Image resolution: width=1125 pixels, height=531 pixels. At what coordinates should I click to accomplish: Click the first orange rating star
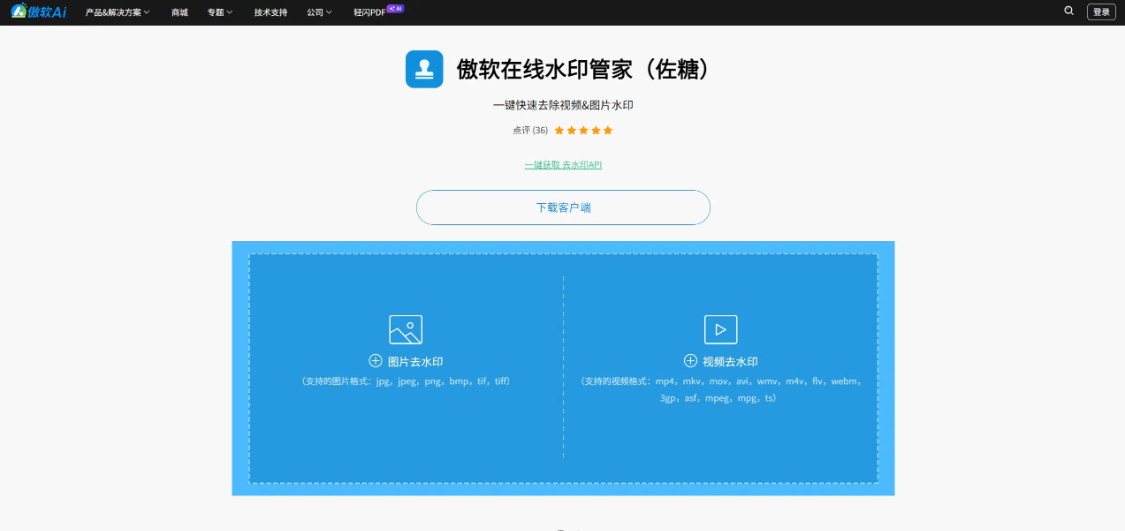point(559,130)
